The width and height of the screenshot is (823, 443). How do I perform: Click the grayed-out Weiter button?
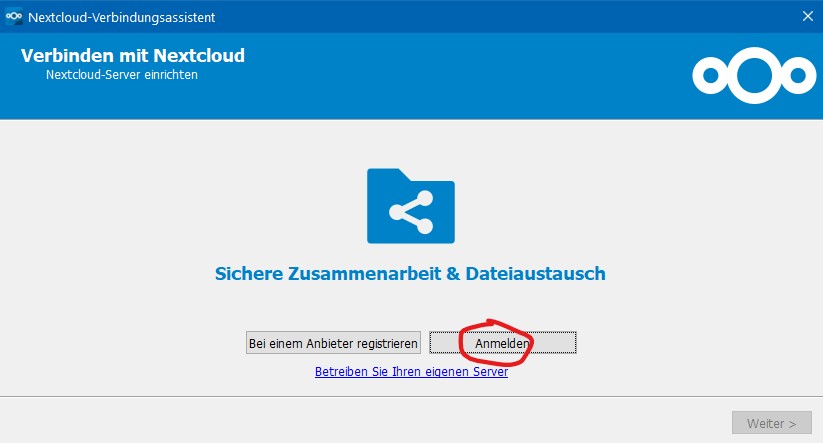[772, 423]
